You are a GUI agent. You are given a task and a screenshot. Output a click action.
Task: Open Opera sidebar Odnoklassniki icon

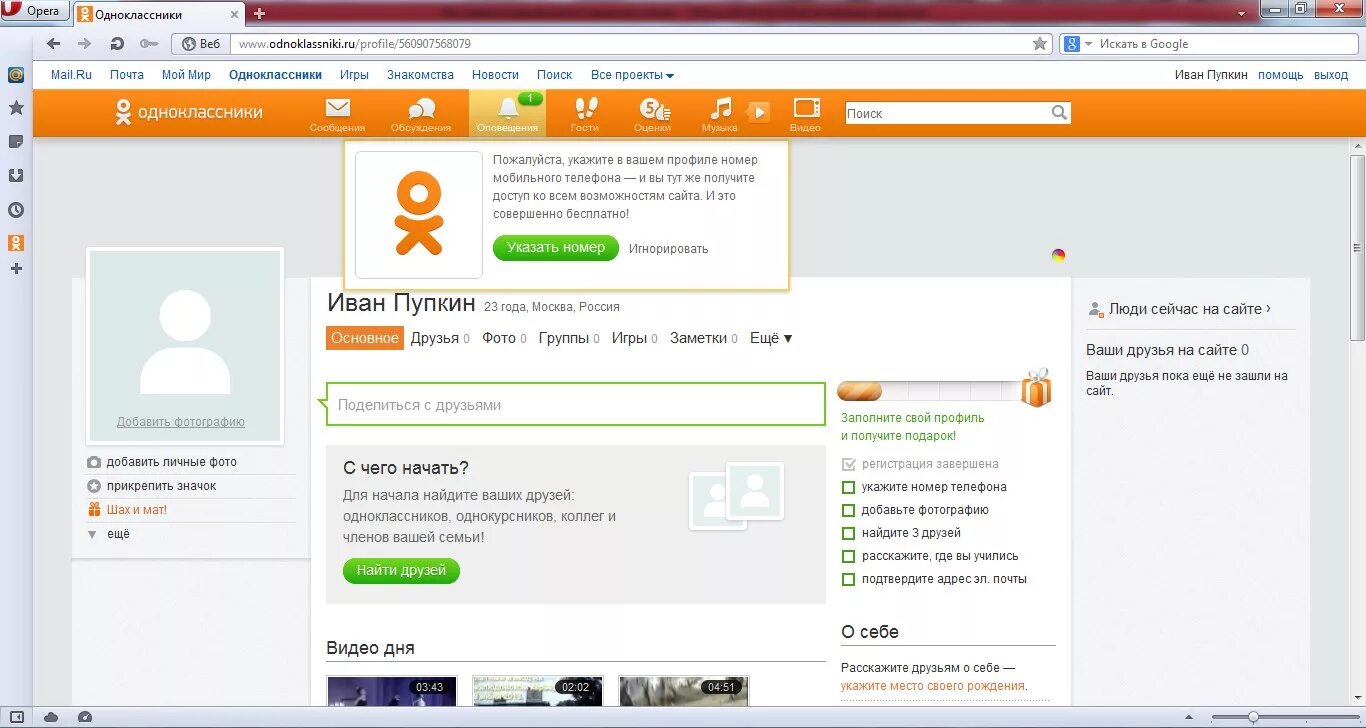tap(16, 243)
